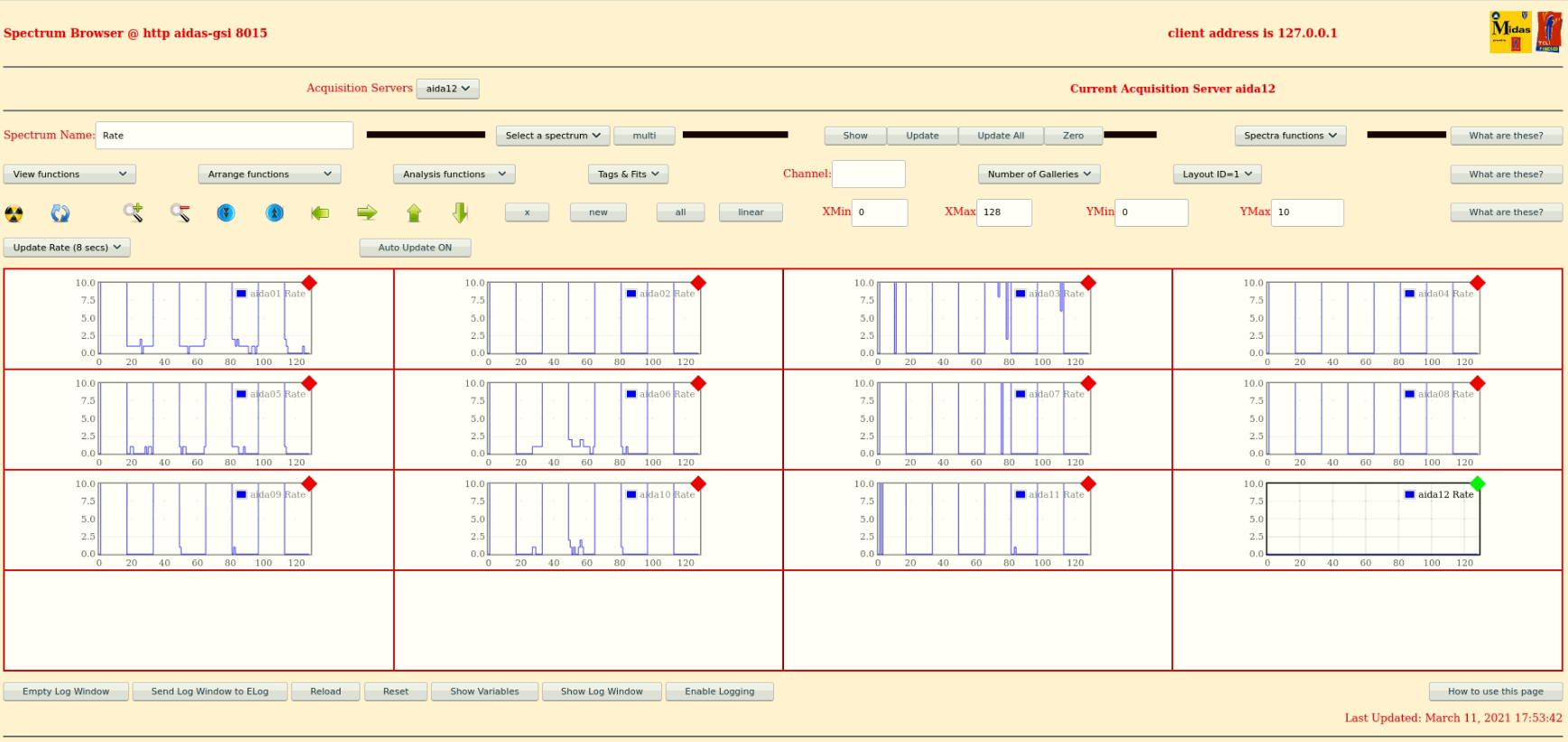Image resolution: width=1568 pixels, height=742 pixels.
Task: Click the green right arrow icon
Action: [x=367, y=213]
